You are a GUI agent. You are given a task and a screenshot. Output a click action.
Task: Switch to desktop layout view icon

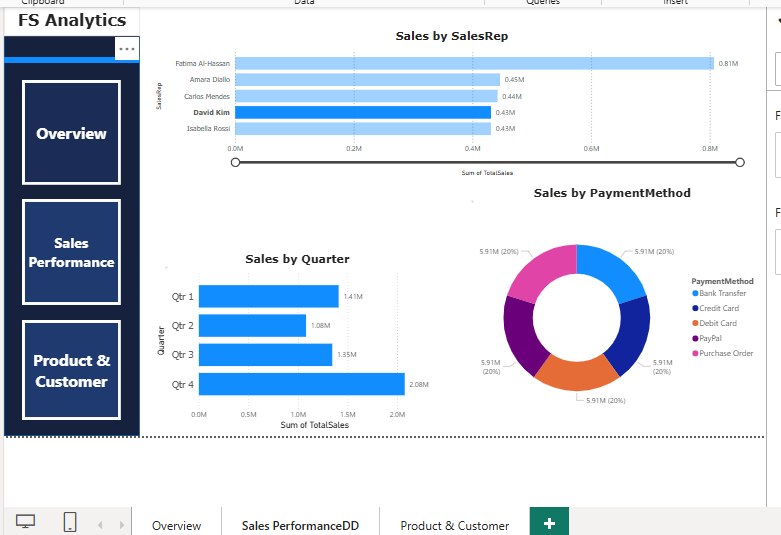coord(25,521)
